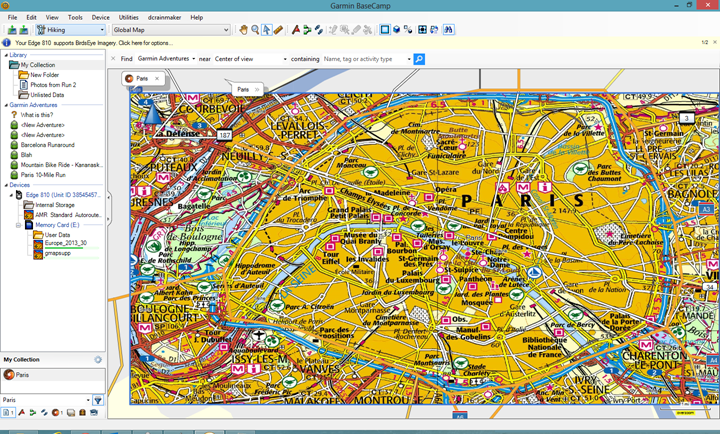The image size is (720, 434).
Task: Toggle the waypoints flag filter at bottom
Action: pos(22,412)
